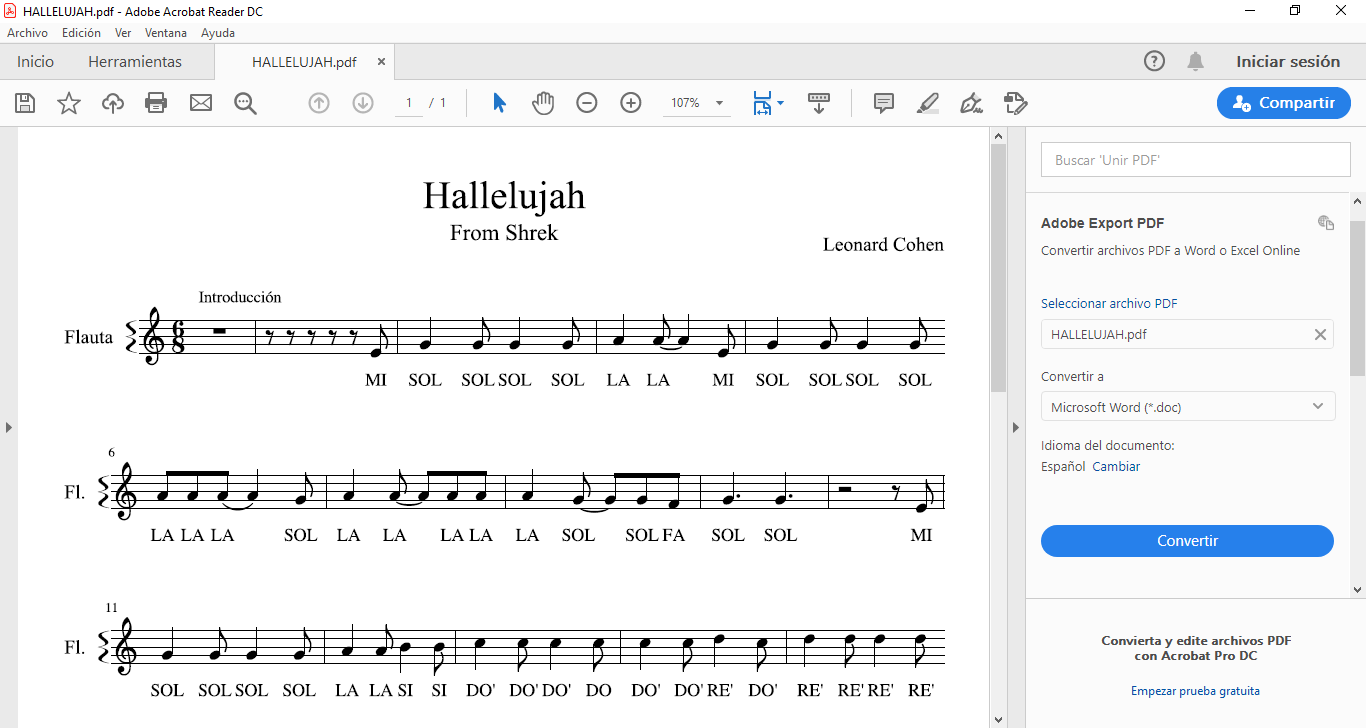Click the Save file icon
Screen dimensions: 1366x728
click(25, 103)
